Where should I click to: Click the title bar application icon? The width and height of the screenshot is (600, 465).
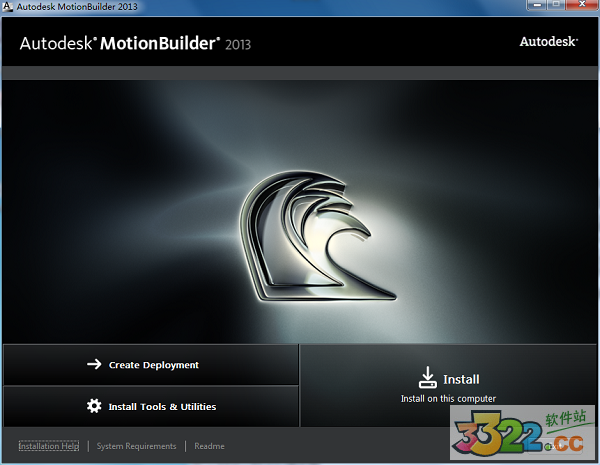(x=7, y=6)
